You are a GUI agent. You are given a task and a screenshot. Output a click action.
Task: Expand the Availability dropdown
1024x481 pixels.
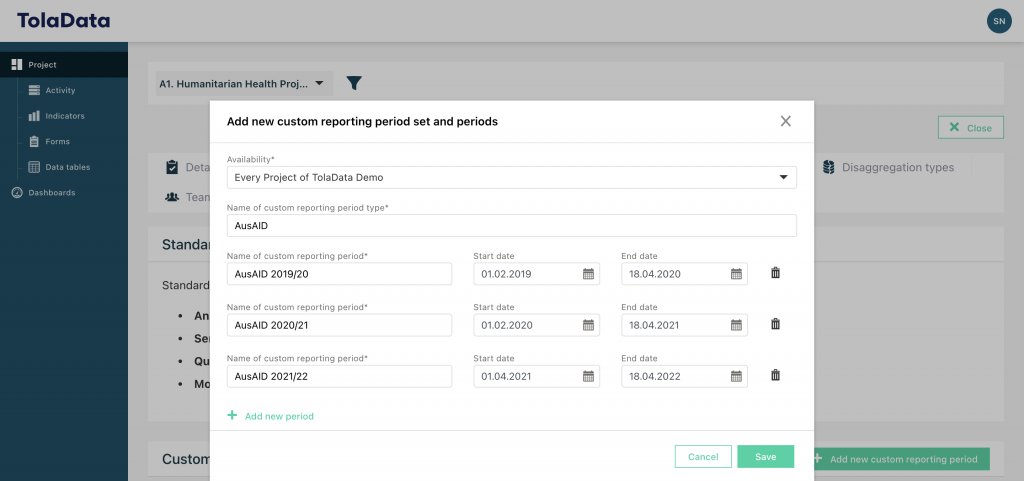click(511, 178)
